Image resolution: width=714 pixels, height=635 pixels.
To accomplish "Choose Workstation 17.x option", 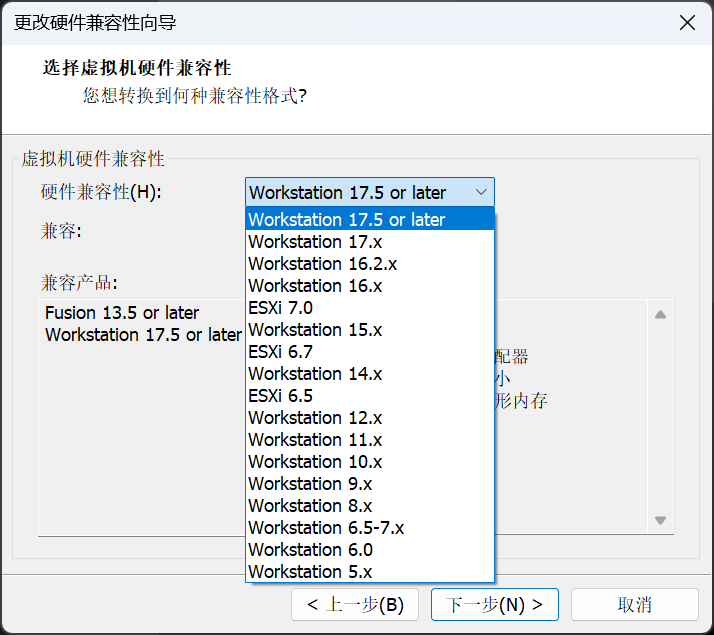I will coord(370,241).
